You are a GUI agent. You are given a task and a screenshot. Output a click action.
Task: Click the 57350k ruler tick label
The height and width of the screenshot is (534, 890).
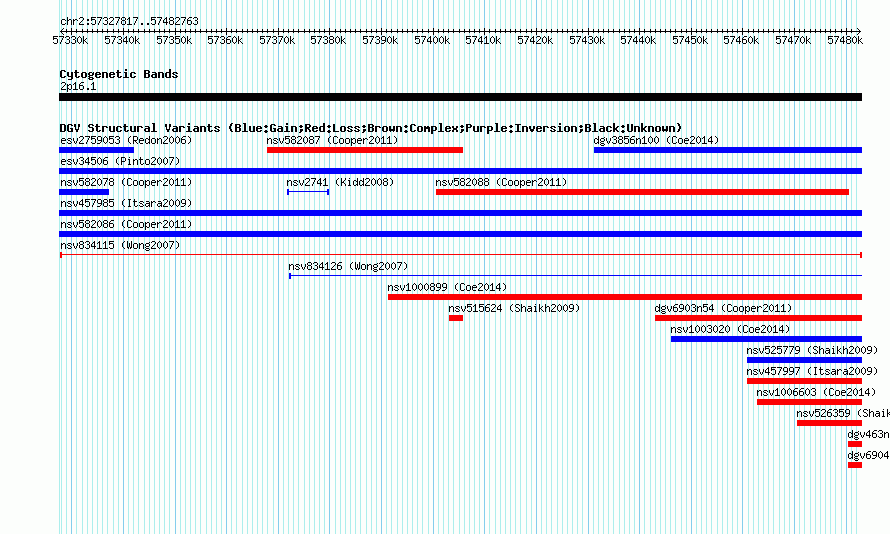[x=174, y=40]
